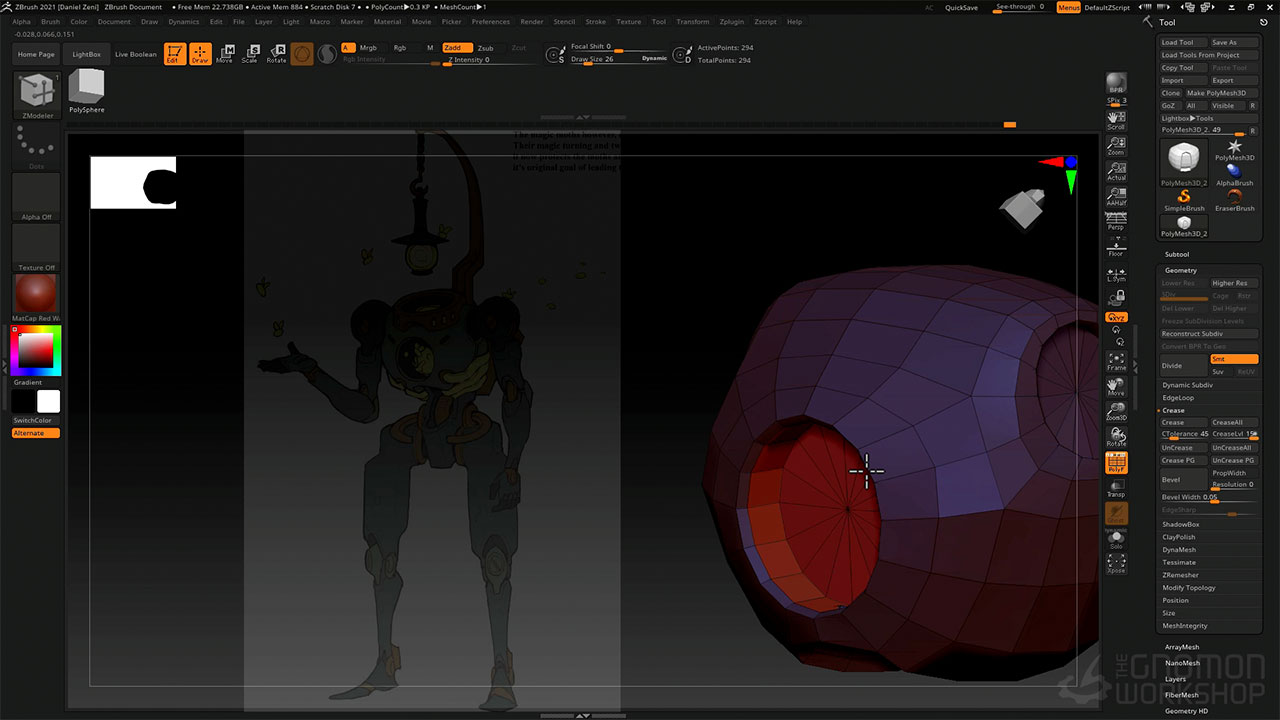Select the Move transform tool in top shelf
1280x720 pixels.
tap(225, 54)
